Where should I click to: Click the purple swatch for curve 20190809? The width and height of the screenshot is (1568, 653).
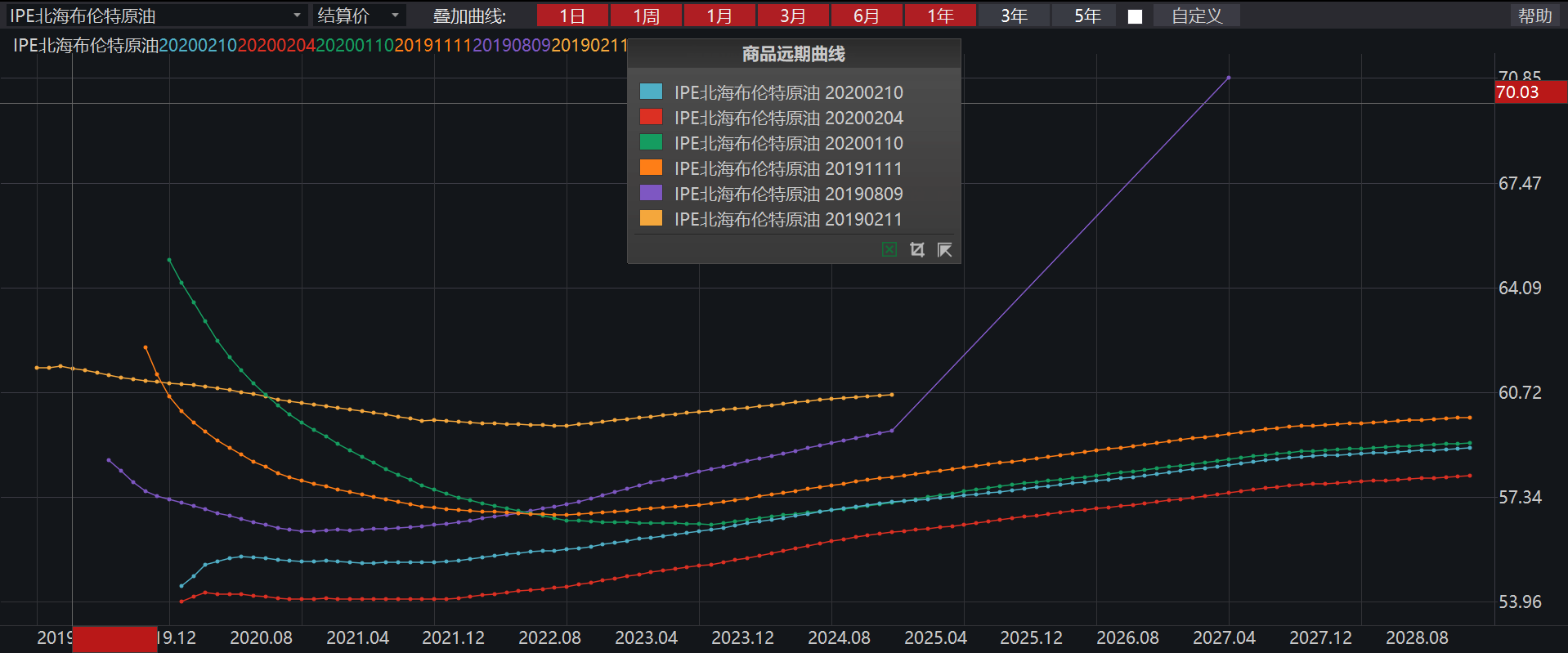pos(651,193)
